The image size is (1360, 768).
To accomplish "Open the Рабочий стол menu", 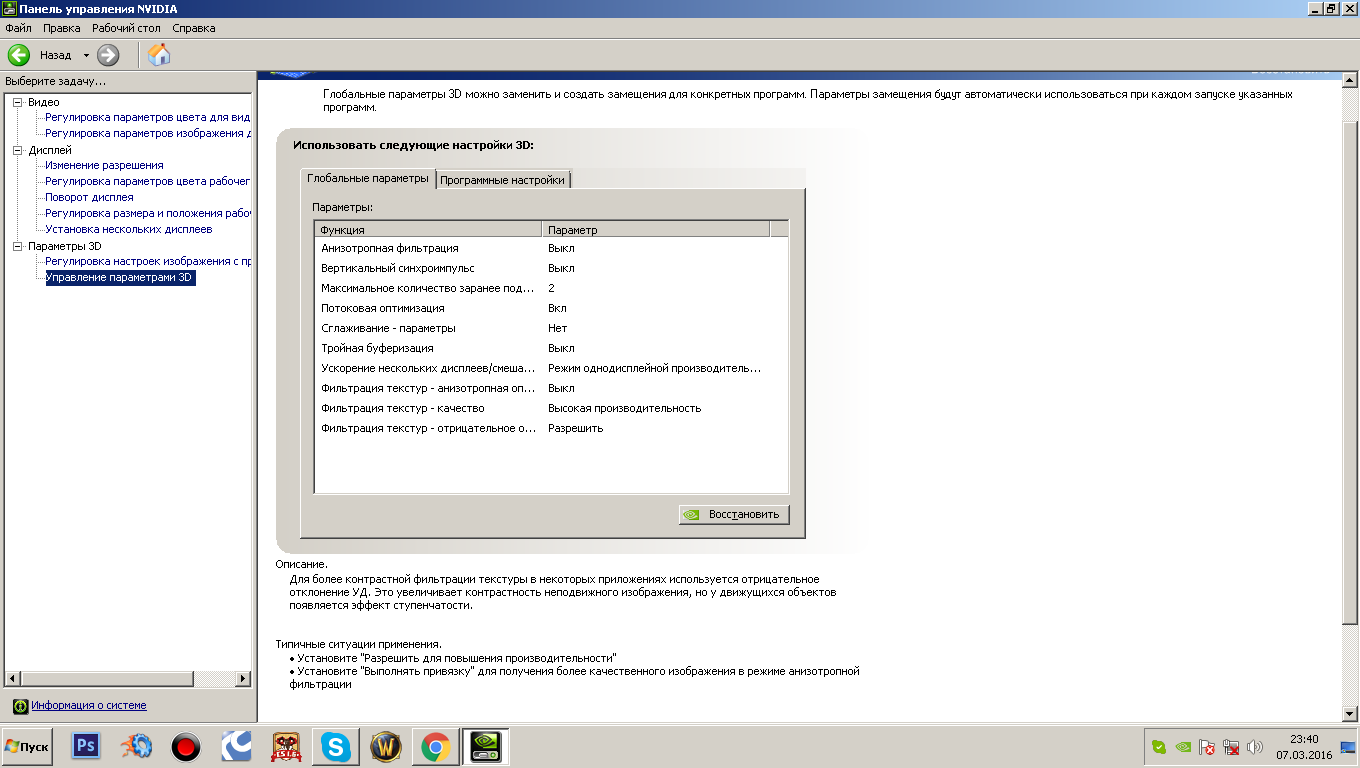I will tap(127, 28).
